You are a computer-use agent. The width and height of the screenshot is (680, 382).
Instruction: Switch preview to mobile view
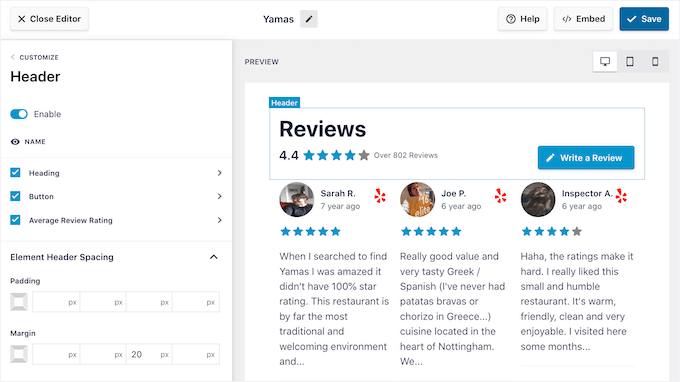pos(655,62)
